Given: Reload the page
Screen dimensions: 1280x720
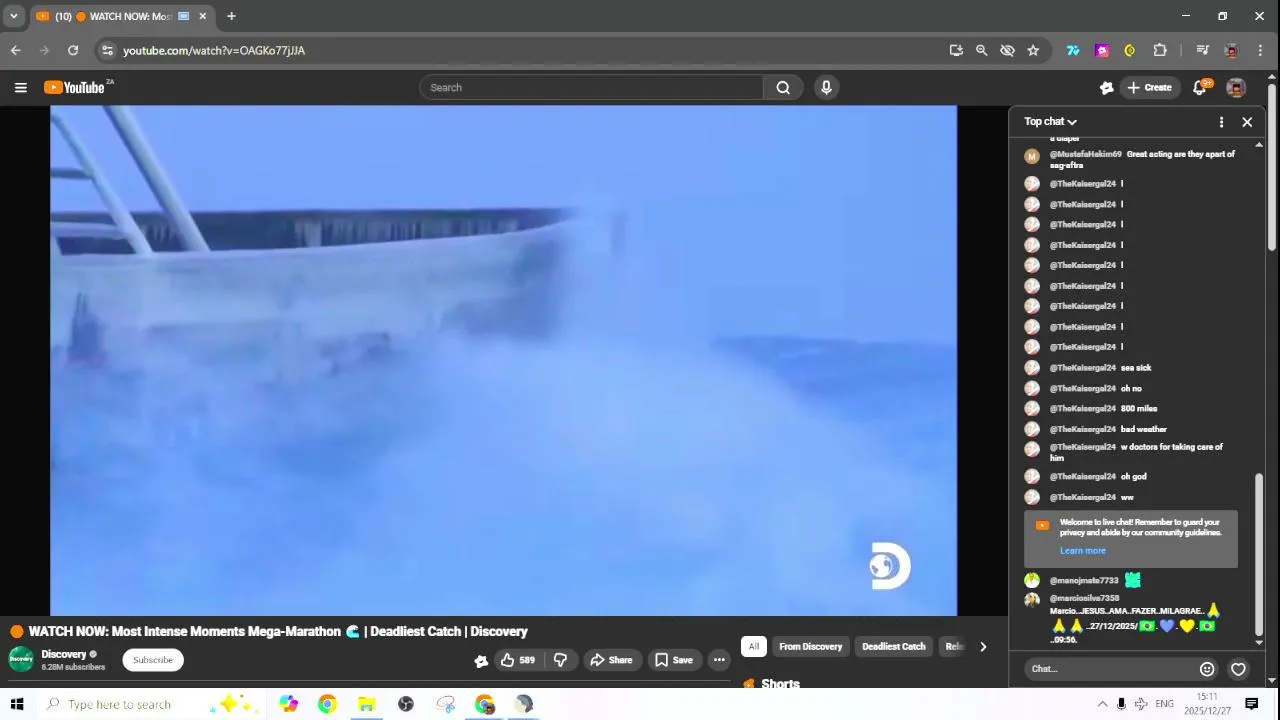Looking at the screenshot, I should click(x=73, y=50).
